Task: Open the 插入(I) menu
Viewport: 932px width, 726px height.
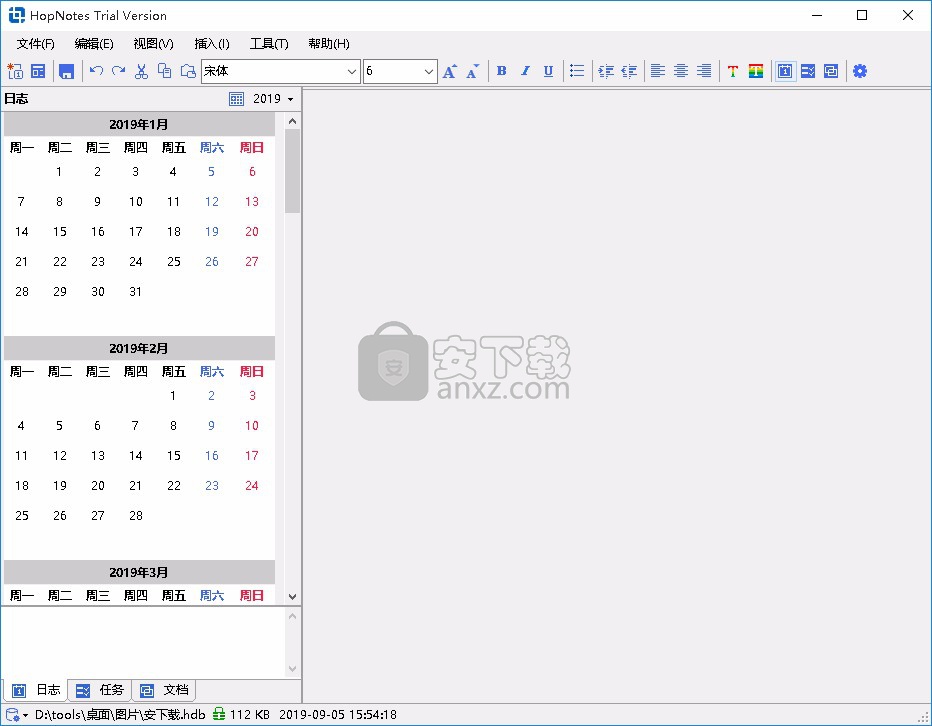Action: pyautogui.click(x=212, y=43)
